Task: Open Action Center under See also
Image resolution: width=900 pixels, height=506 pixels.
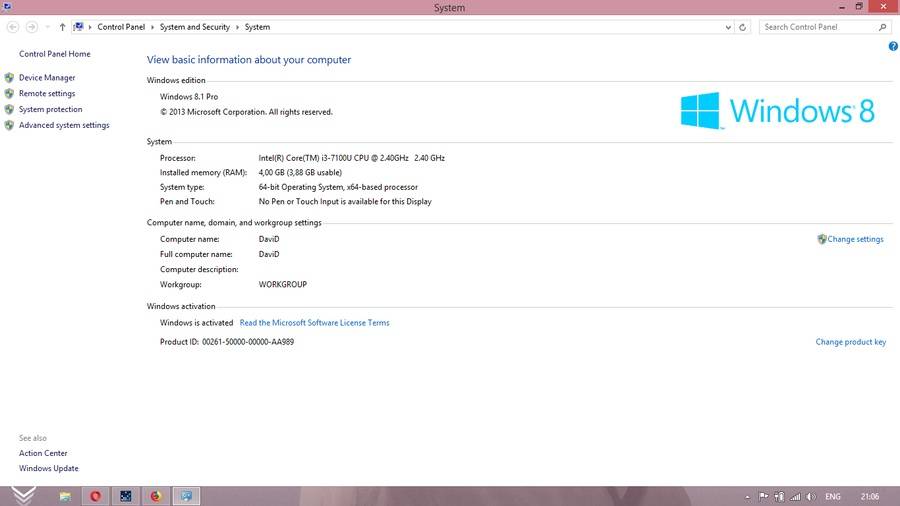Action: 43,453
